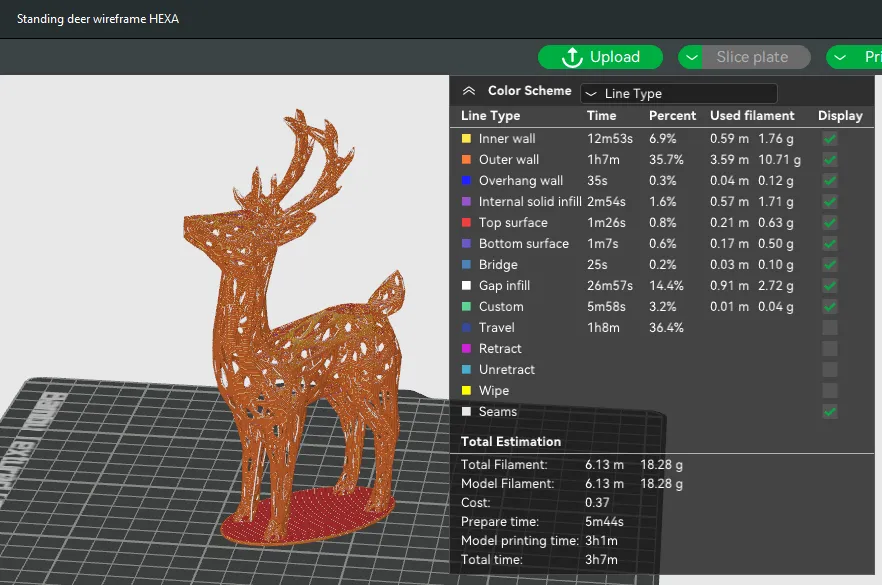This screenshot has width=882, height=585.
Task: Click the Wipe yellow color swatch
Action: point(466,391)
